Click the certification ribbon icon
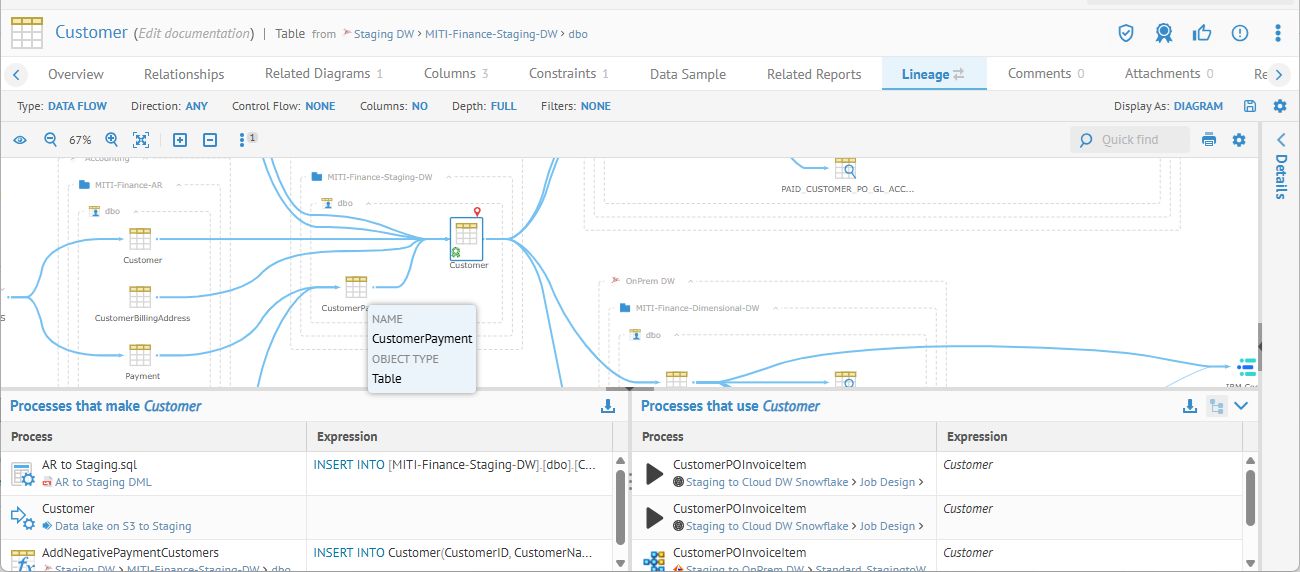The width and height of the screenshot is (1300, 572). (1163, 33)
